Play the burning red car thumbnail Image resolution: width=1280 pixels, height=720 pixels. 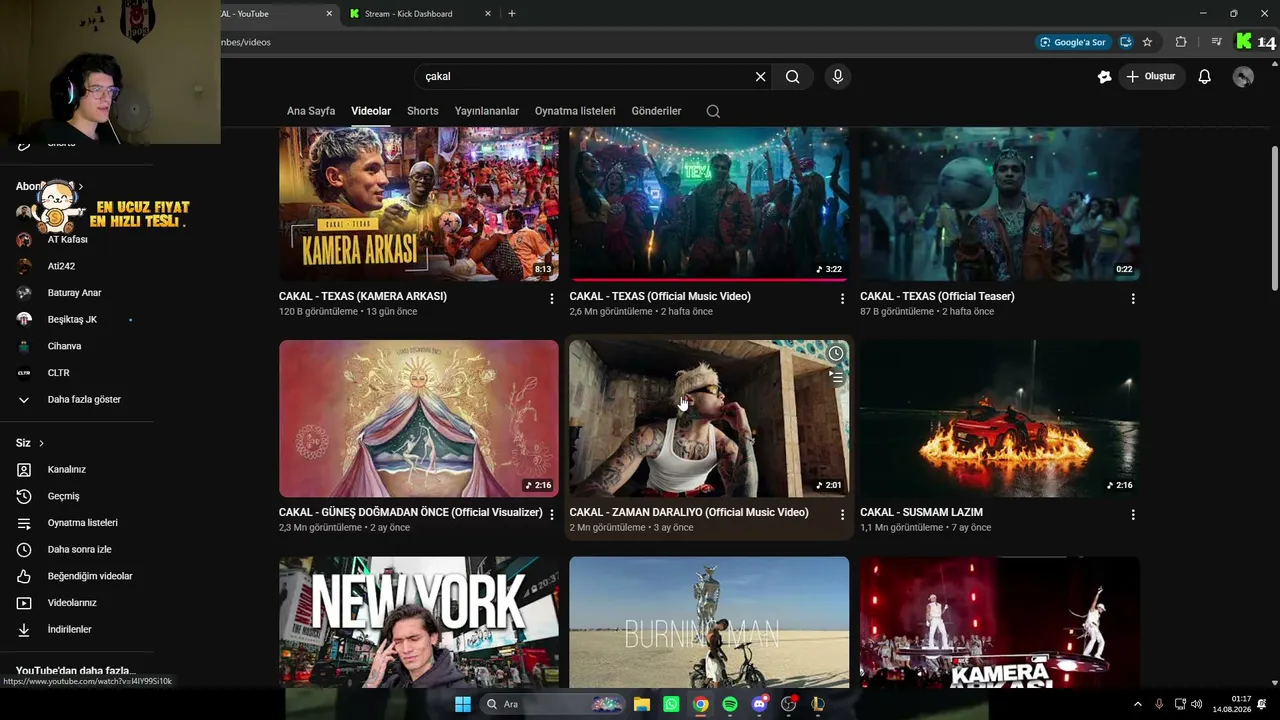tap(1000, 418)
